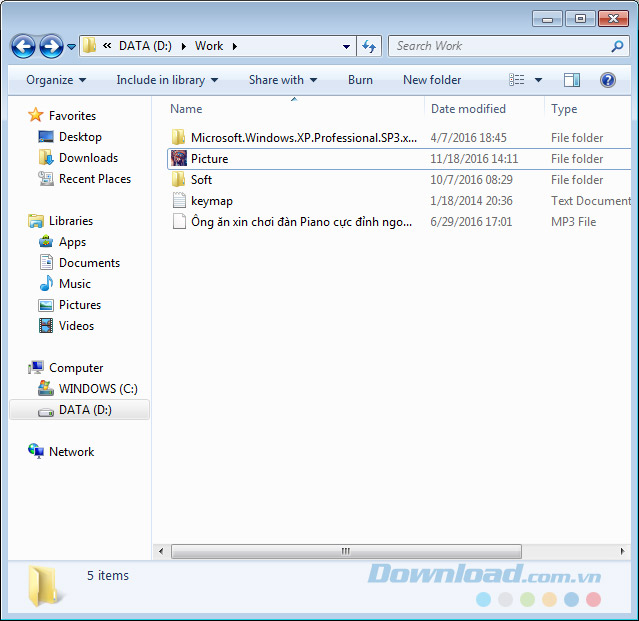Click the search magnifier icon
This screenshot has width=639, height=621.
[617, 46]
